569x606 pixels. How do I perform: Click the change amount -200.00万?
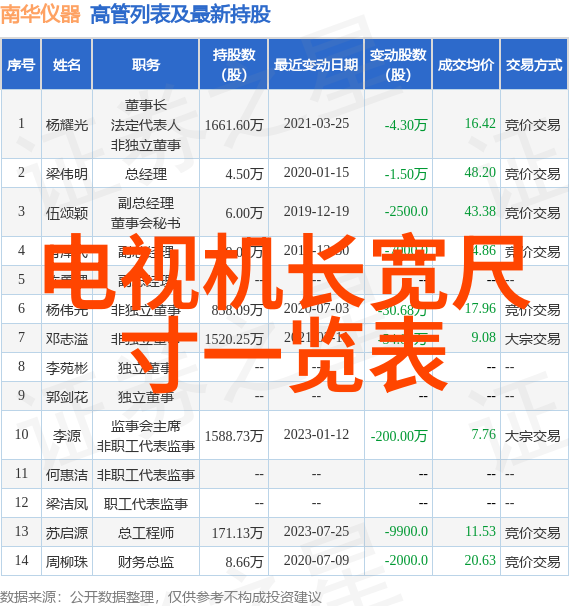[x=399, y=436]
